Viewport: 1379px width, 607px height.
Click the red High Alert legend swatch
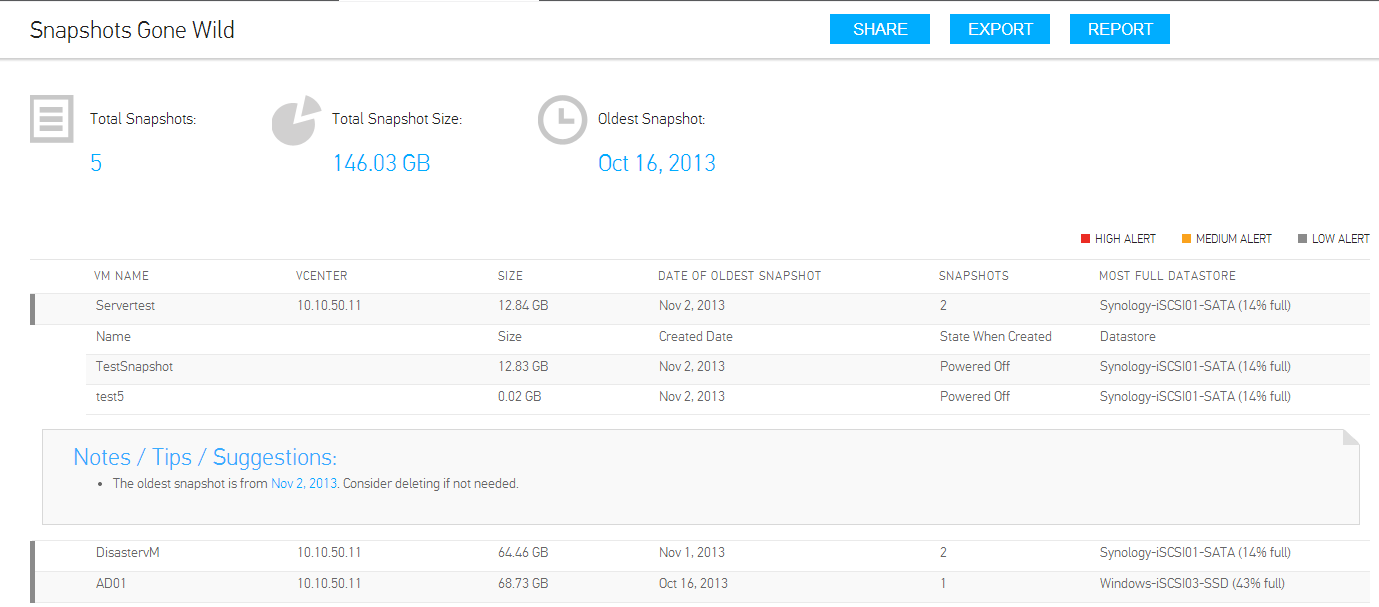click(x=1085, y=239)
